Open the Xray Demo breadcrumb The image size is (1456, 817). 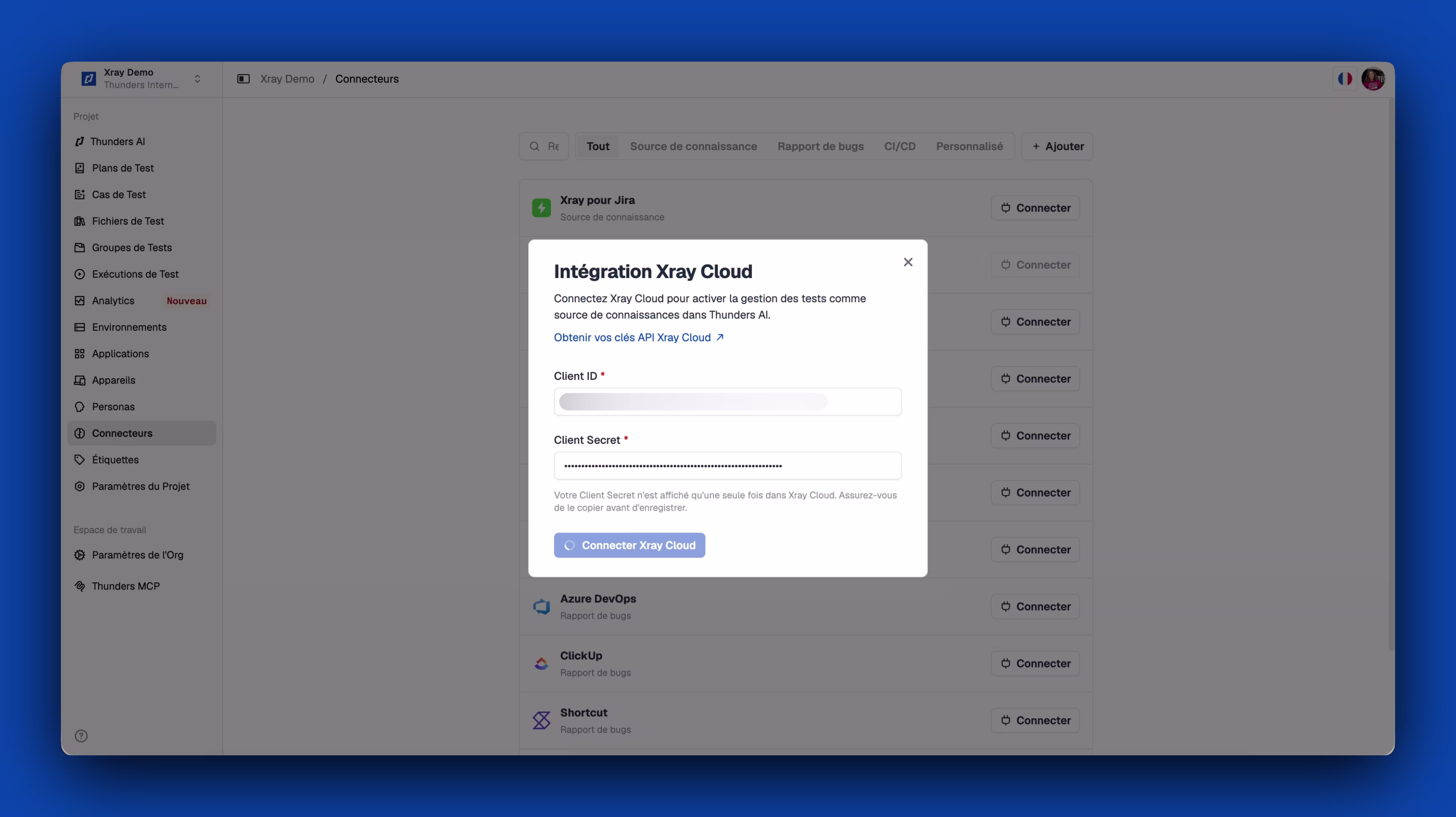pyautogui.click(x=287, y=79)
